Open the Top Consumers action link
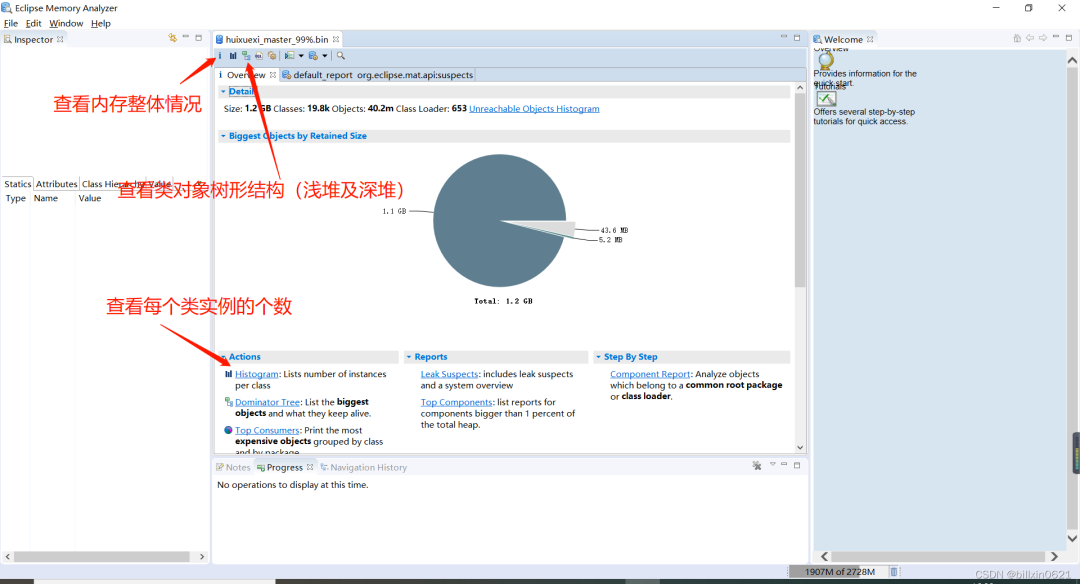The width and height of the screenshot is (1080, 584). coord(267,430)
